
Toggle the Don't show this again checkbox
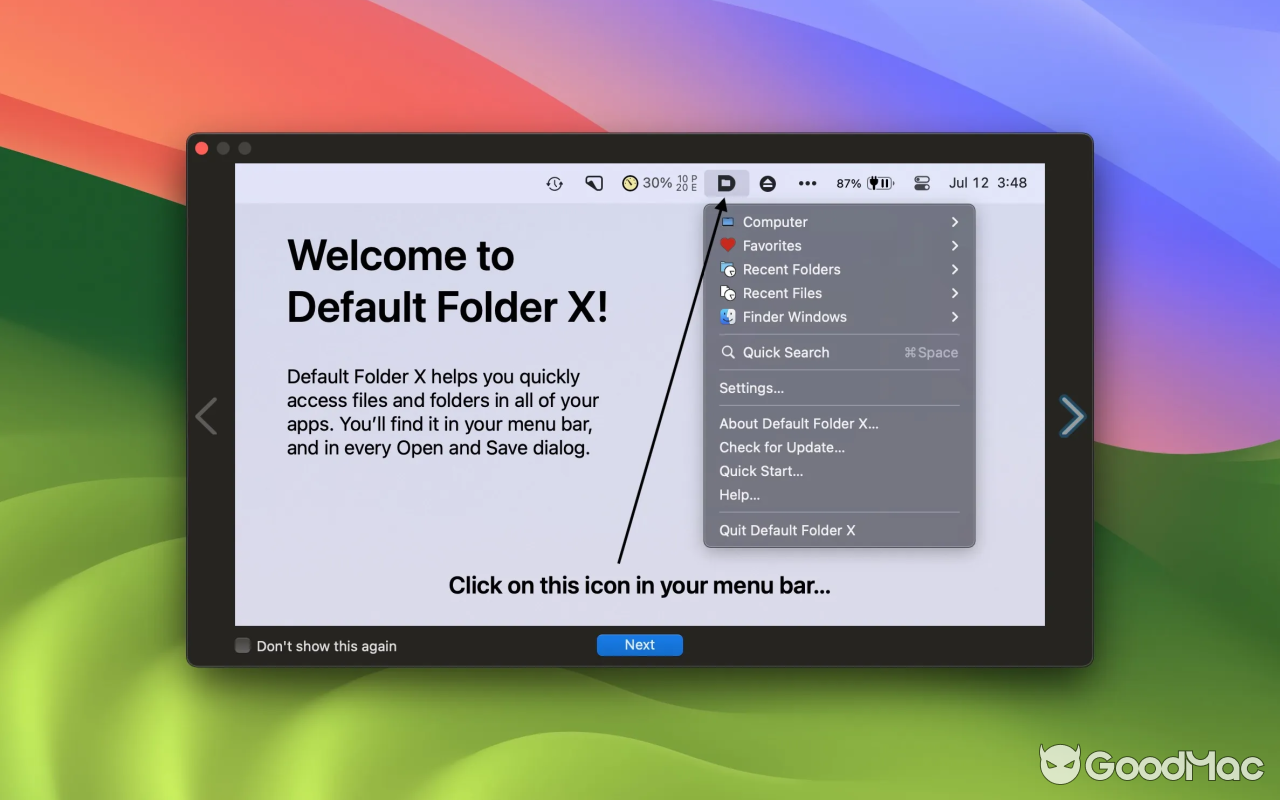click(x=241, y=645)
